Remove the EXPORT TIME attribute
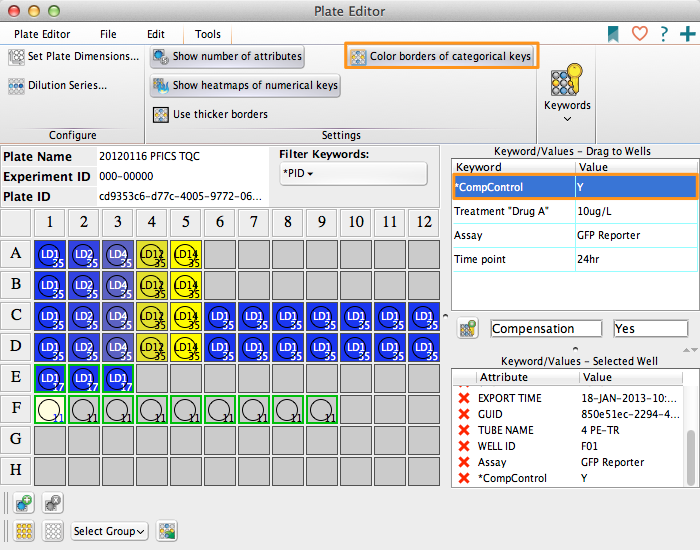 point(464,398)
